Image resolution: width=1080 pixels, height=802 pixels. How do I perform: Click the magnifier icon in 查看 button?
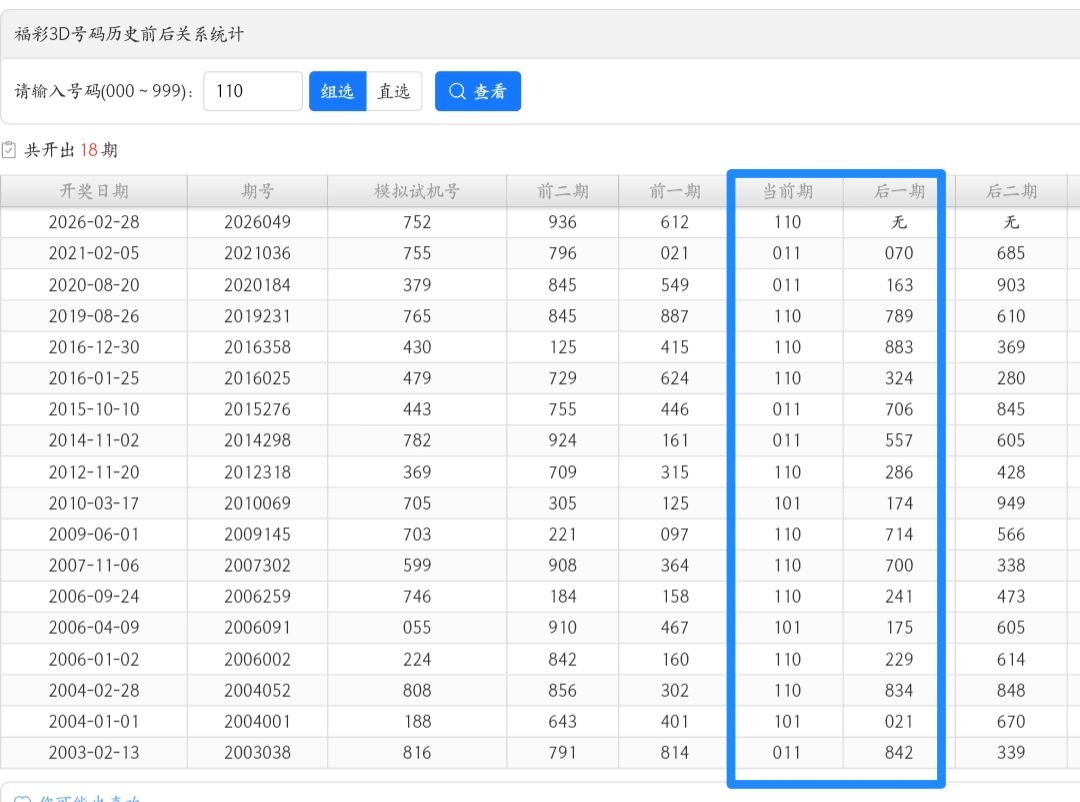[x=458, y=91]
